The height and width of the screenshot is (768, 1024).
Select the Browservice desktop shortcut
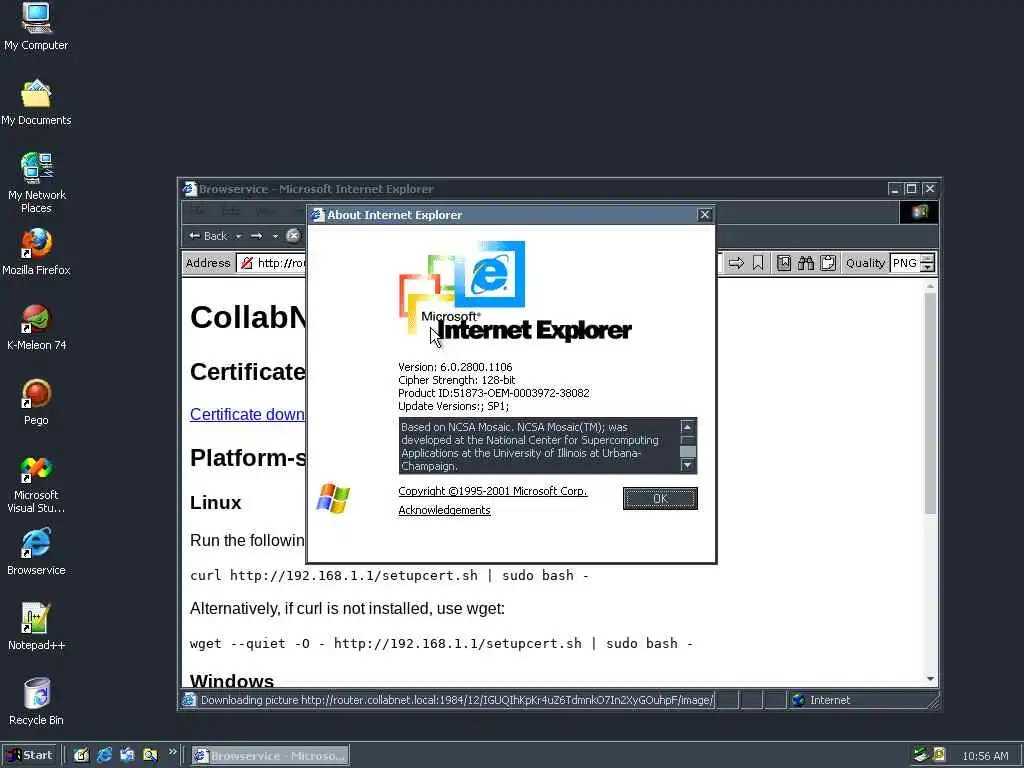point(36,552)
